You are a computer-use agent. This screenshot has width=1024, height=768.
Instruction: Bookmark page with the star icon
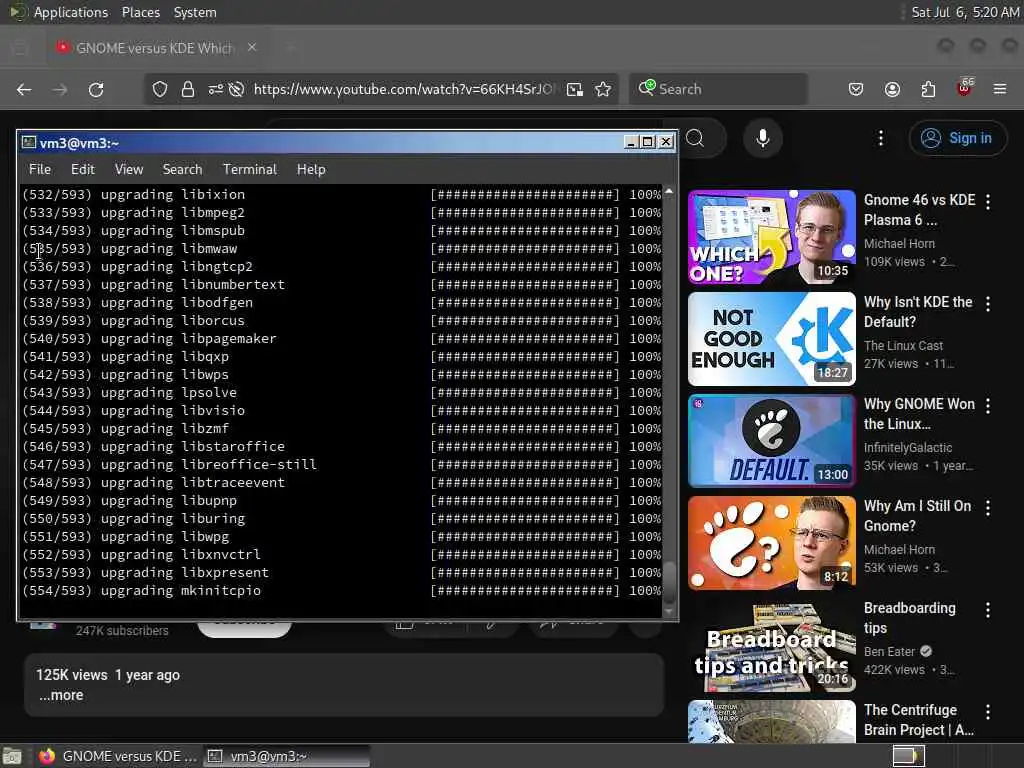[x=603, y=89]
